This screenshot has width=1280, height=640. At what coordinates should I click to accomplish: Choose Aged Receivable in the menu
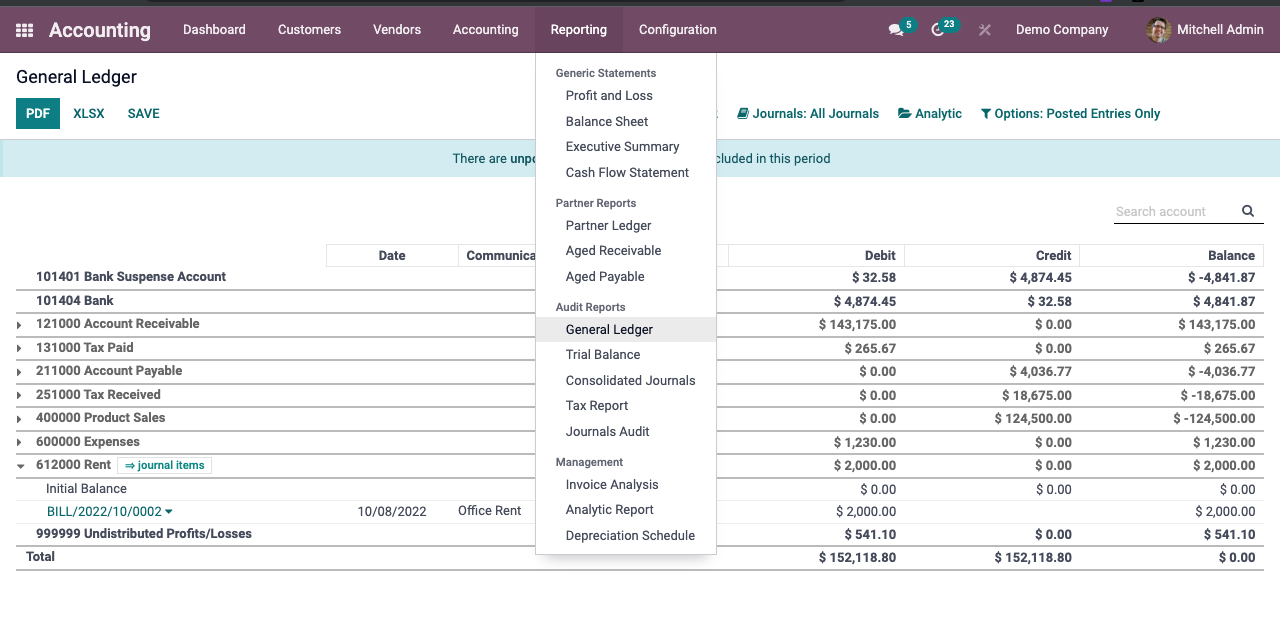tap(613, 251)
